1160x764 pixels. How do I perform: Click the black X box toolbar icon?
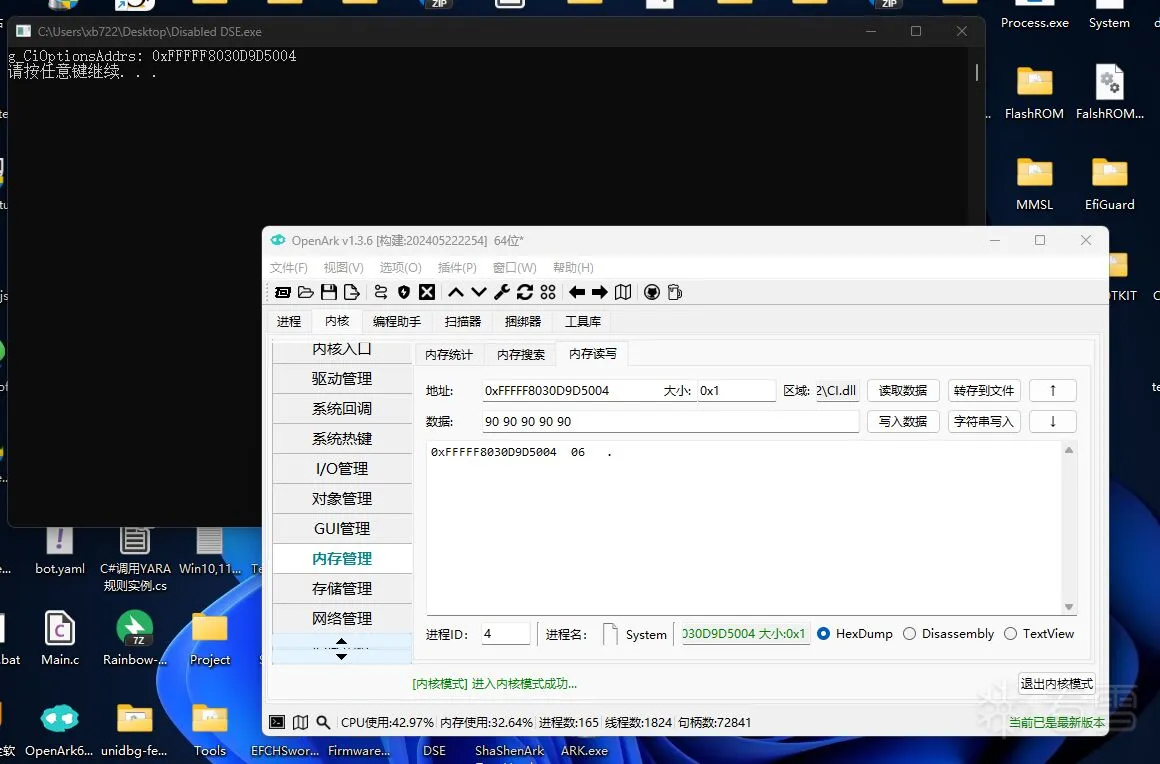tap(427, 292)
